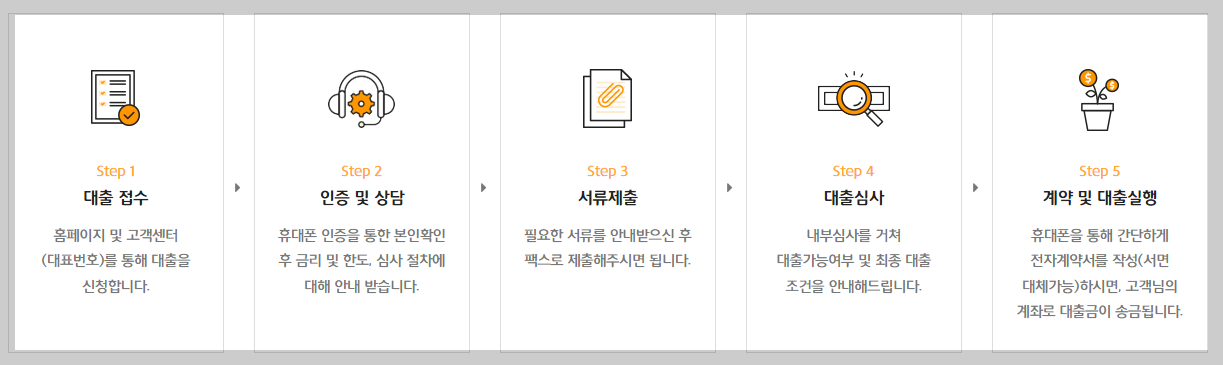Click the "Step 3" label
The height and width of the screenshot is (365, 1223).
click(x=608, y=171)
